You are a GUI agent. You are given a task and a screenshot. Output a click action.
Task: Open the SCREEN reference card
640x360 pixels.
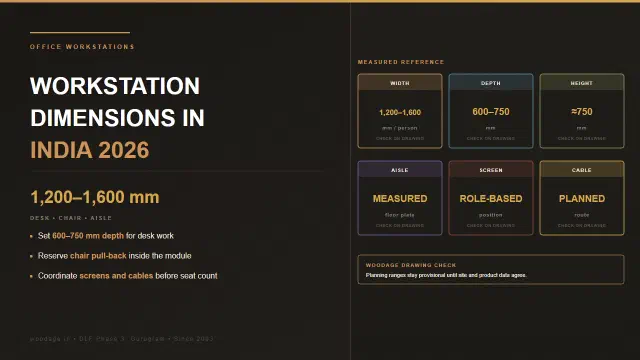(491, 198)
